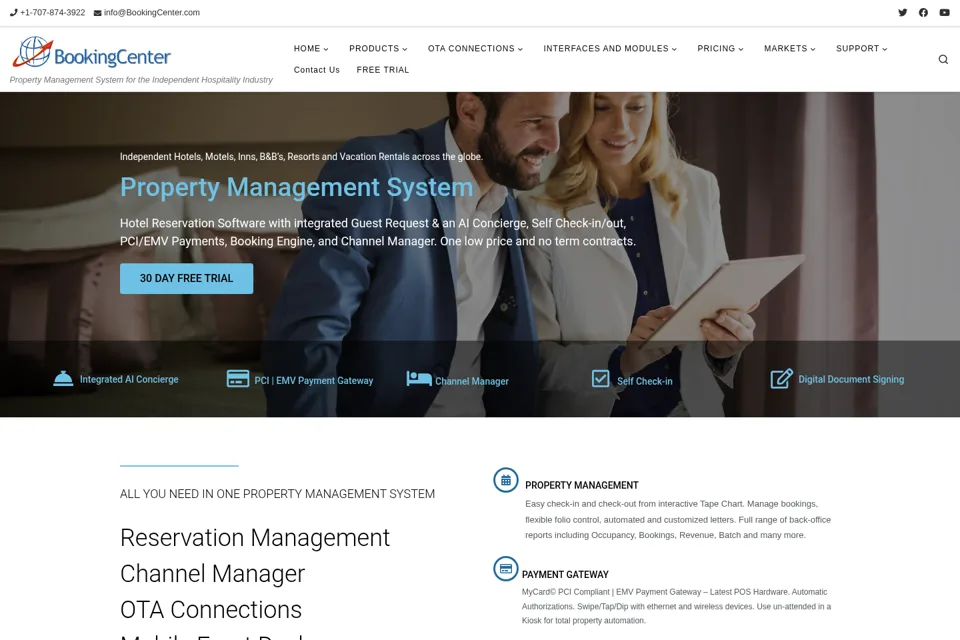Open the YouTube social icon
The height and width of the screenshot is (640, 960).
944,12
